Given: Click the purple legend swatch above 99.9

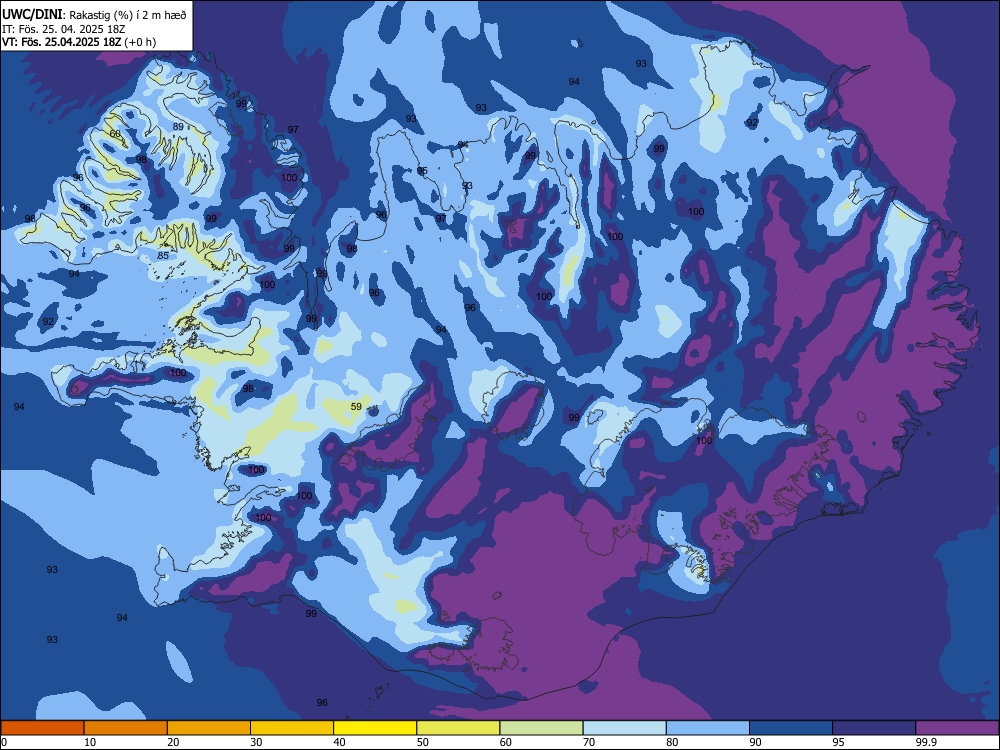Looking at the screenshot, I should [957, 728].
